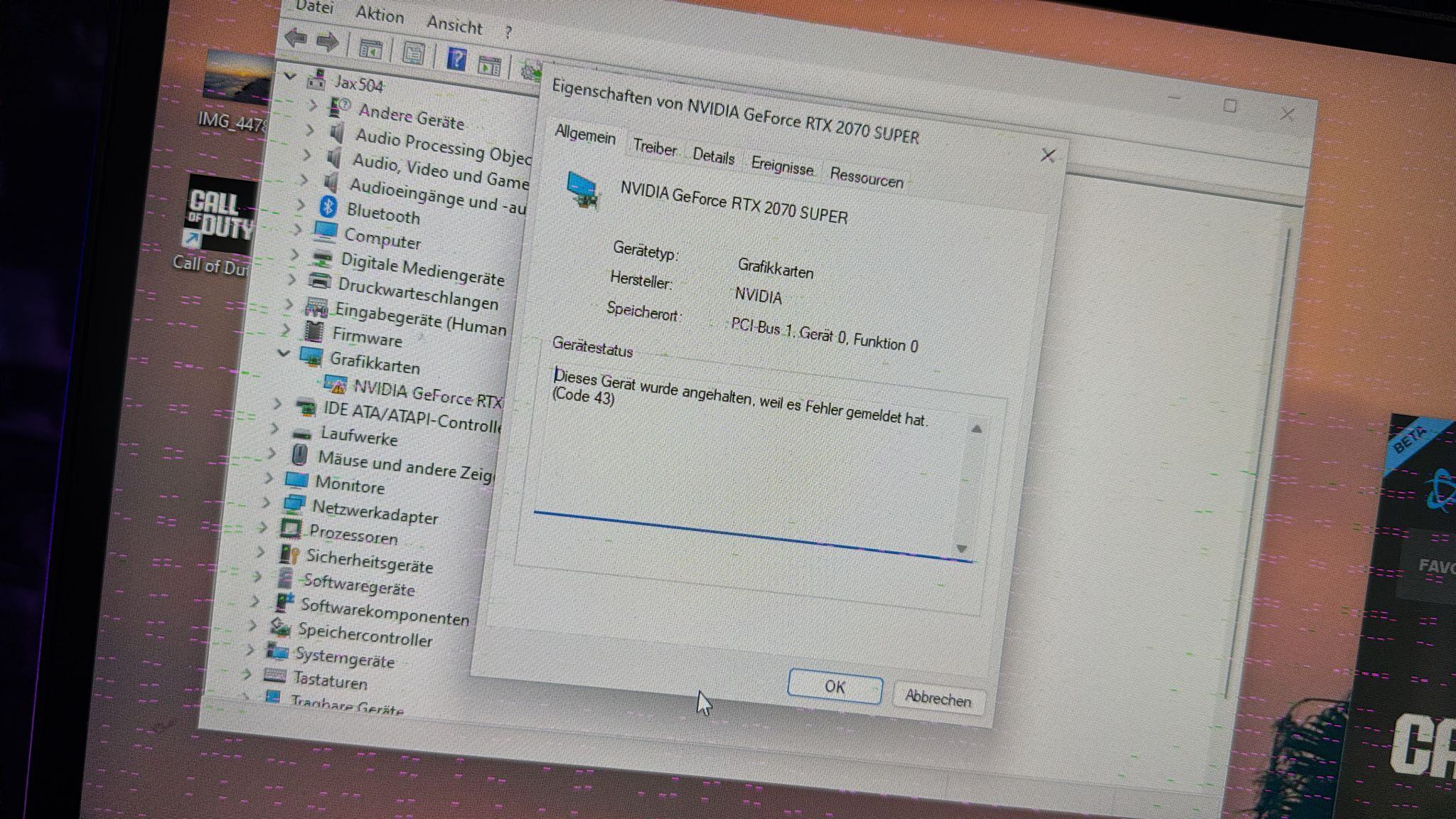The width and height of the screenshot is (1456, 819).
Task: Expand the Netzwerkadapter category
Action: [267, 502]
